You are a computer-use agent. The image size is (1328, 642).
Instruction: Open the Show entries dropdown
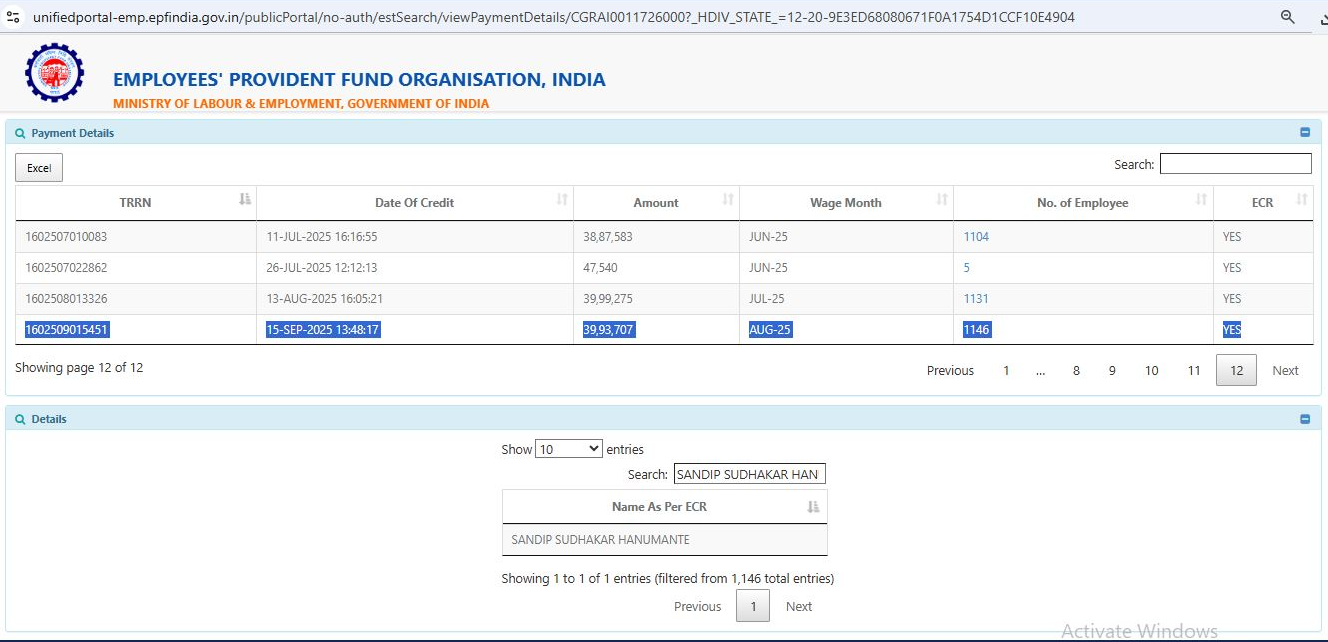(x=568, y=449)
